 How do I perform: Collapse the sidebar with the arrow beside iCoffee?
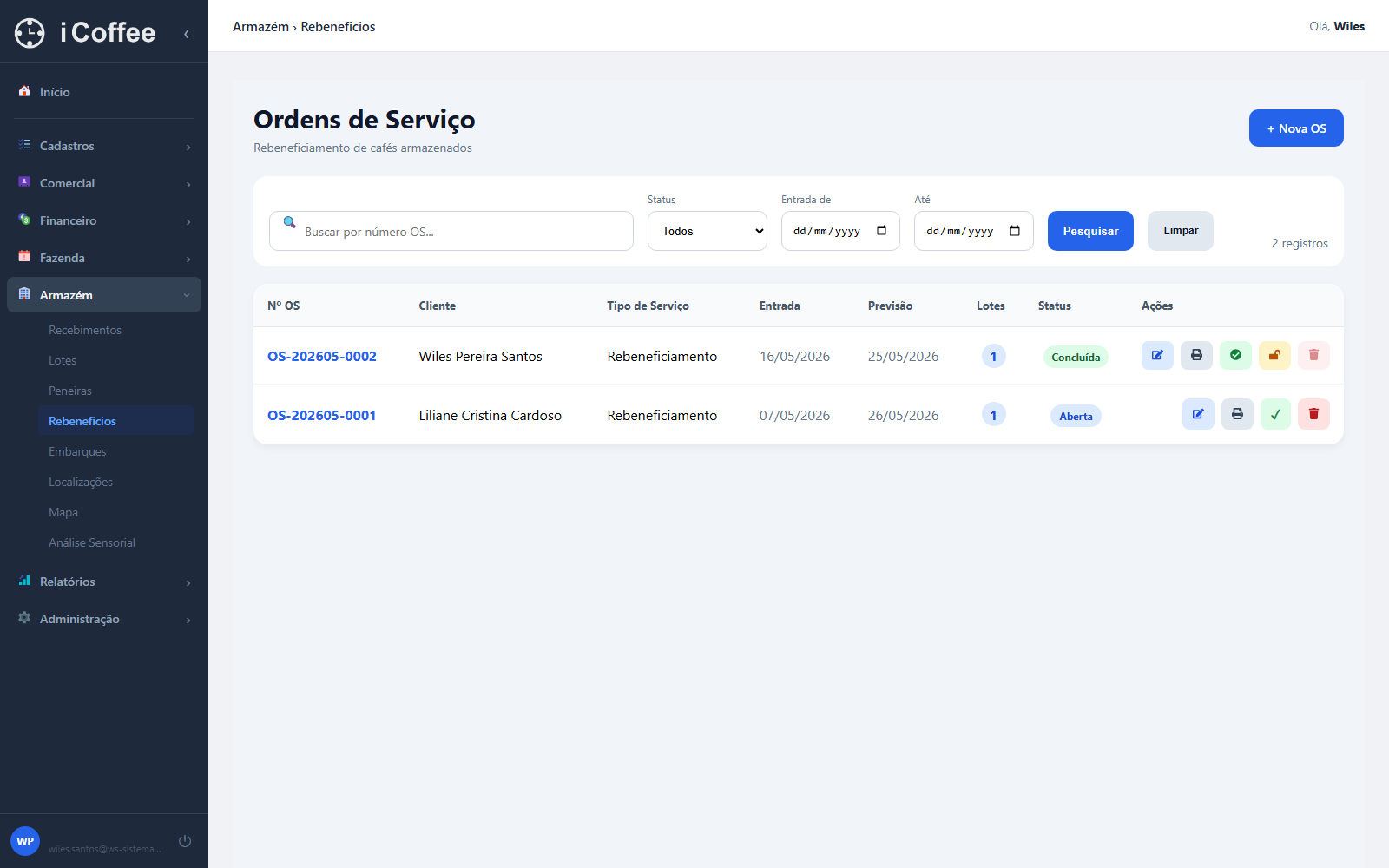pyautogui.click(x=186, y=34)
